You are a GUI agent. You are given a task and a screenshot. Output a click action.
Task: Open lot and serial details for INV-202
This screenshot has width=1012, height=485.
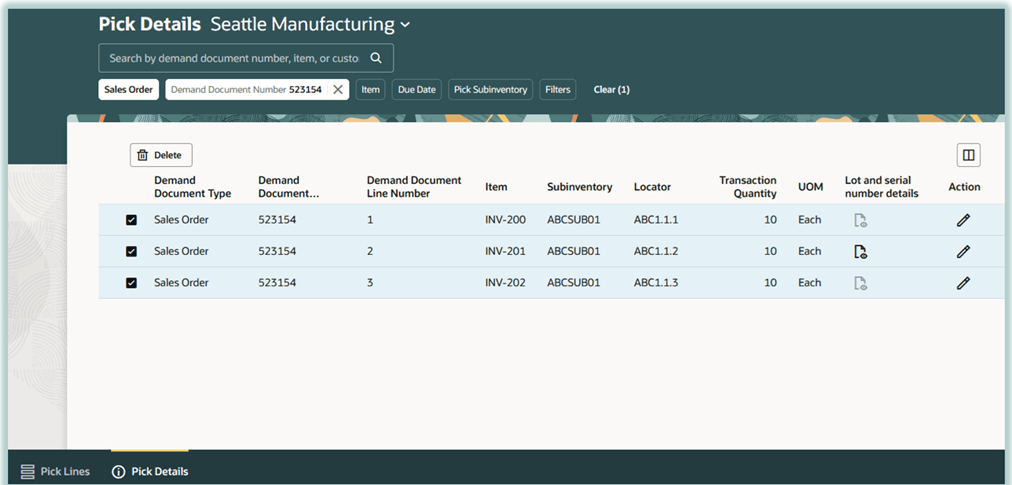click(859, 283)
